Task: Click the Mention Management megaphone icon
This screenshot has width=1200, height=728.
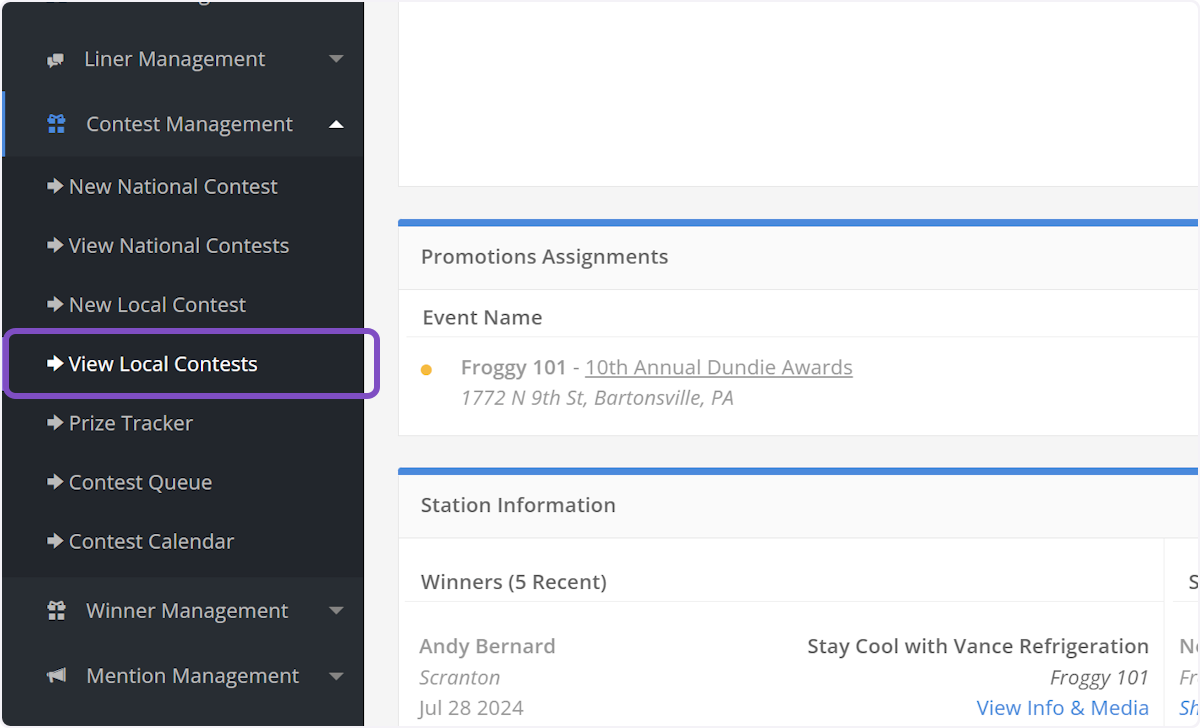Action: (56, 676)
